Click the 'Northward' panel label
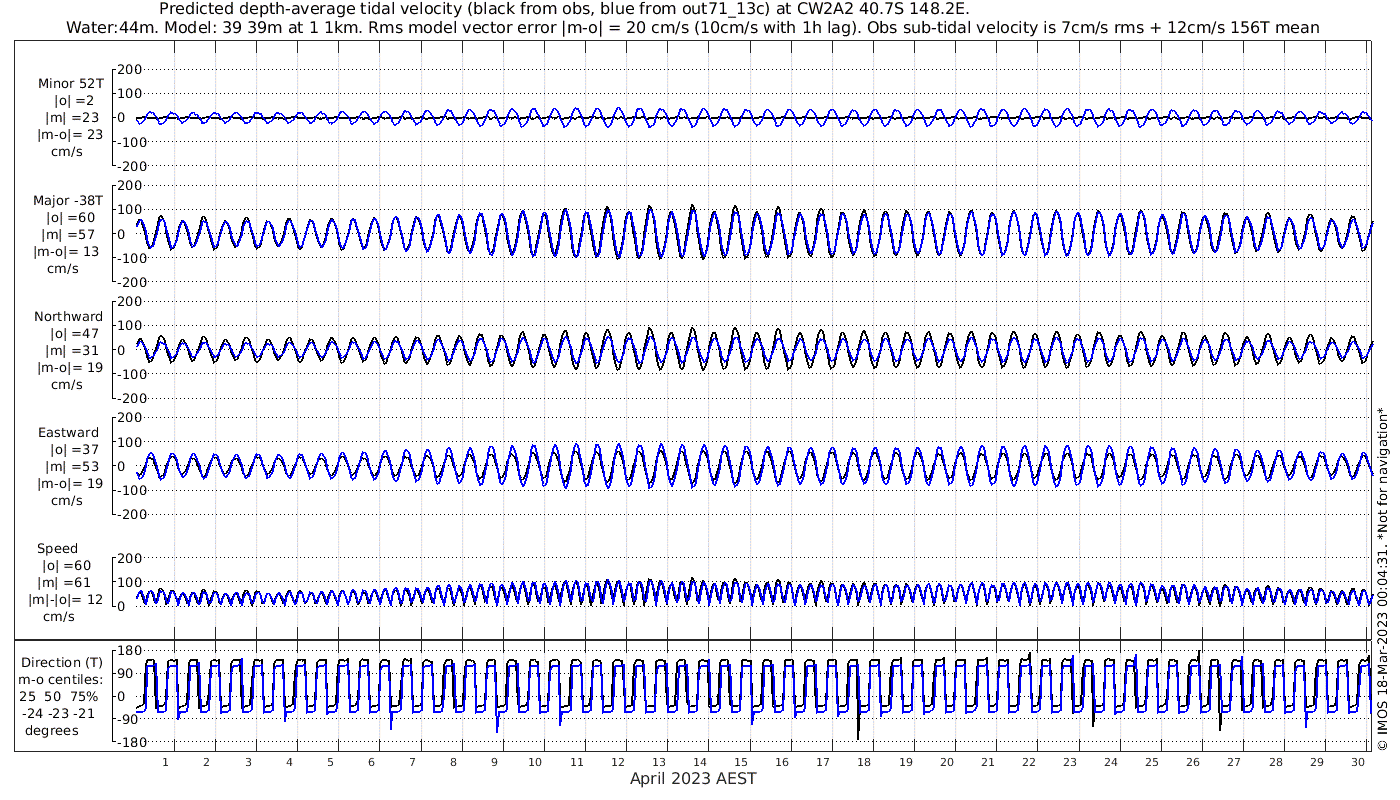 (69, 317)
